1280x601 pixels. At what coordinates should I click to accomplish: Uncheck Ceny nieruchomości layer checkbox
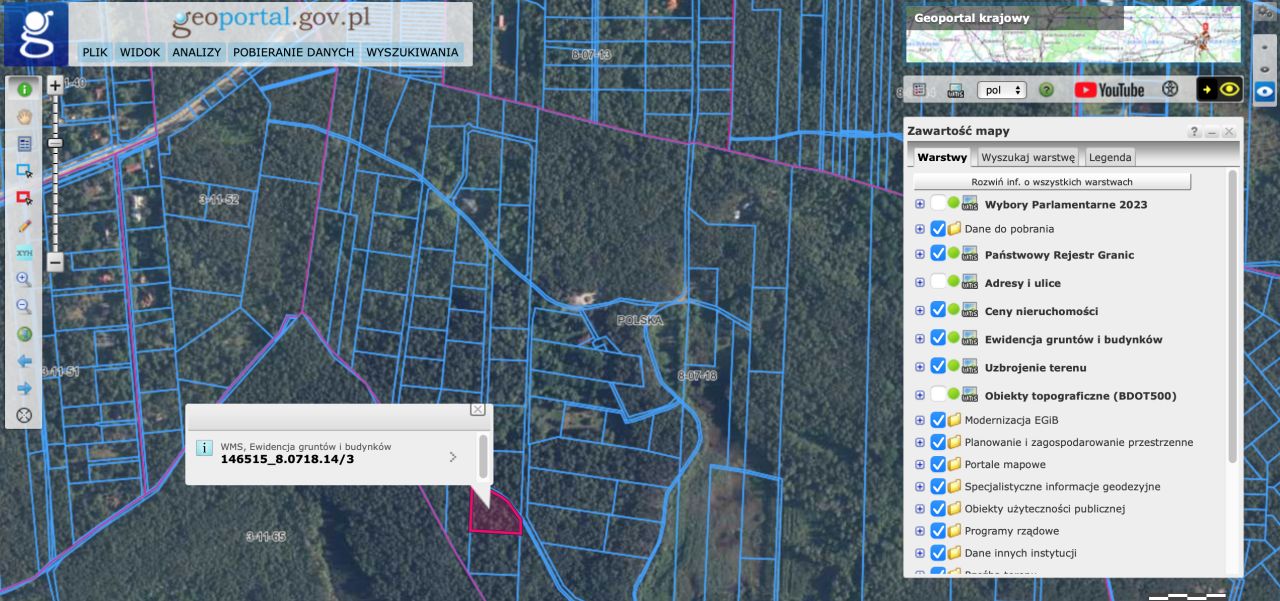[x=938, y=310]
